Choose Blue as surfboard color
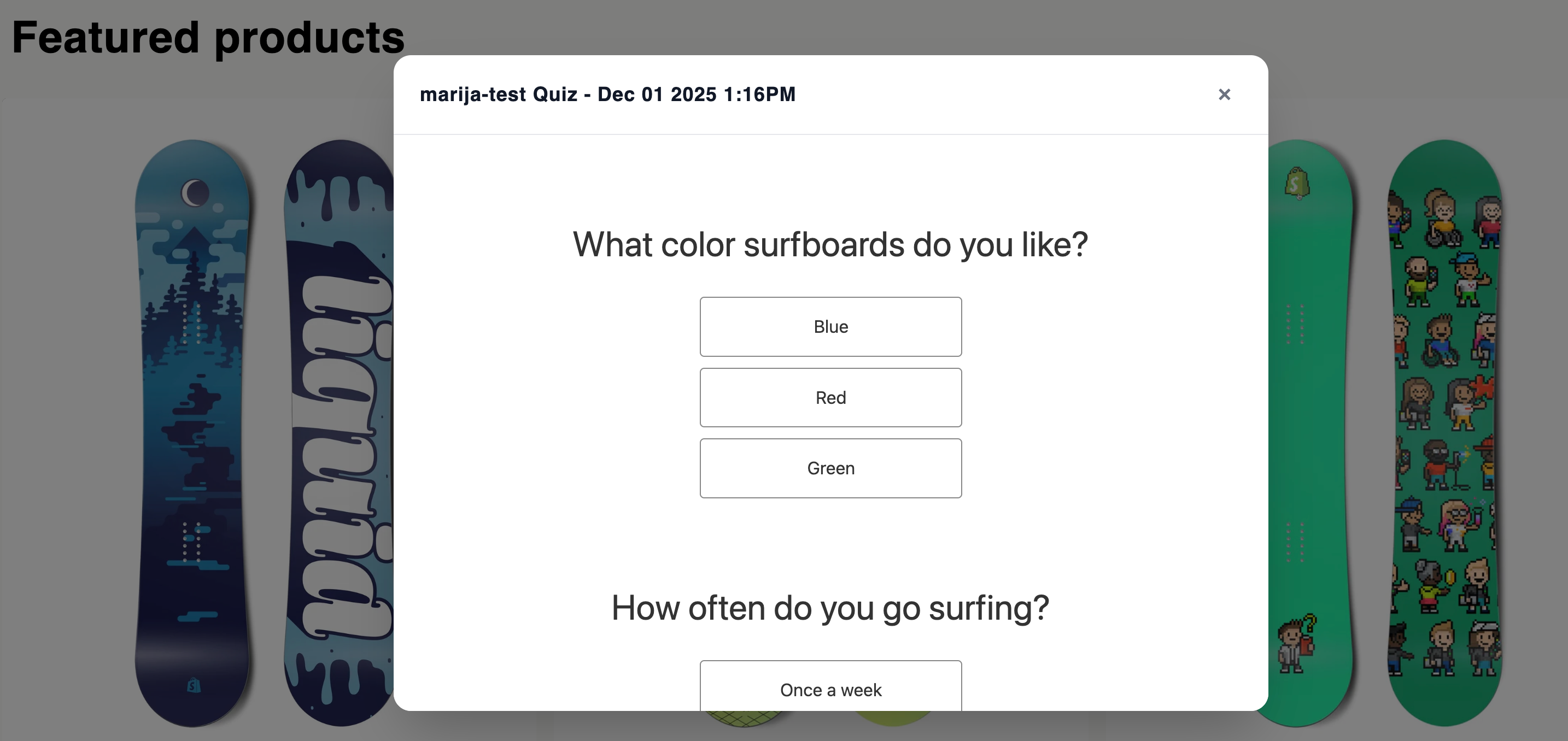This screenshot has height=741, width=1568. click(x=830, y=327)
